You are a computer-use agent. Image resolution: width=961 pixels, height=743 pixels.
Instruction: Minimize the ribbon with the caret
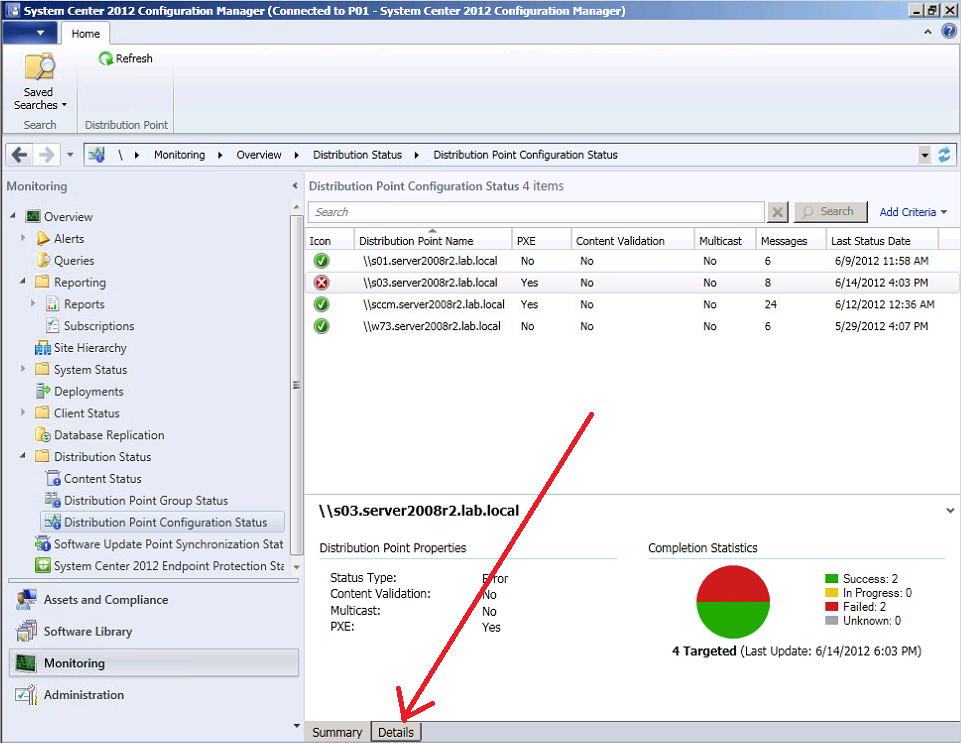coord(928,32)
